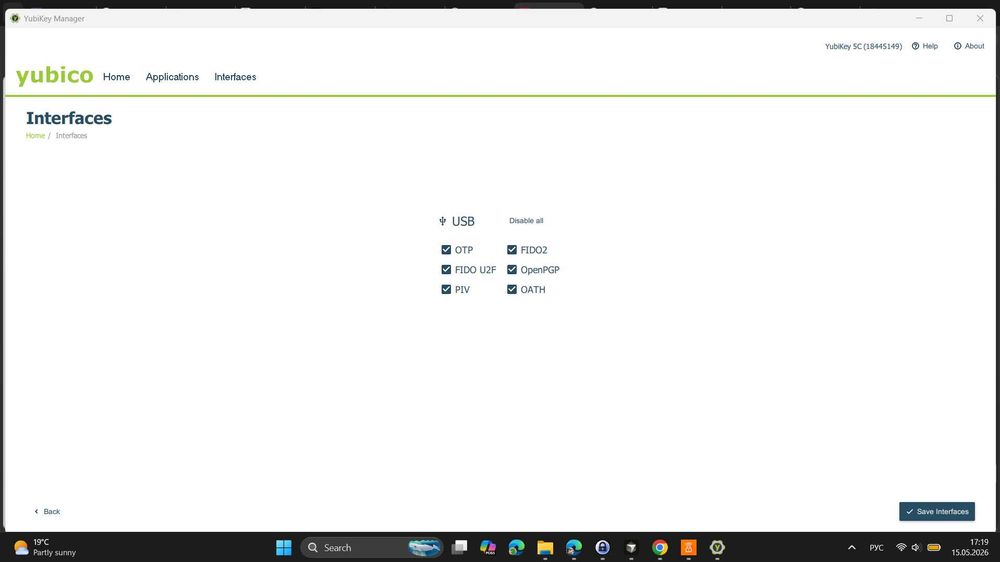Disable the PIV interface checkbox
This screenshot has width=1000, height=562.
446,289
